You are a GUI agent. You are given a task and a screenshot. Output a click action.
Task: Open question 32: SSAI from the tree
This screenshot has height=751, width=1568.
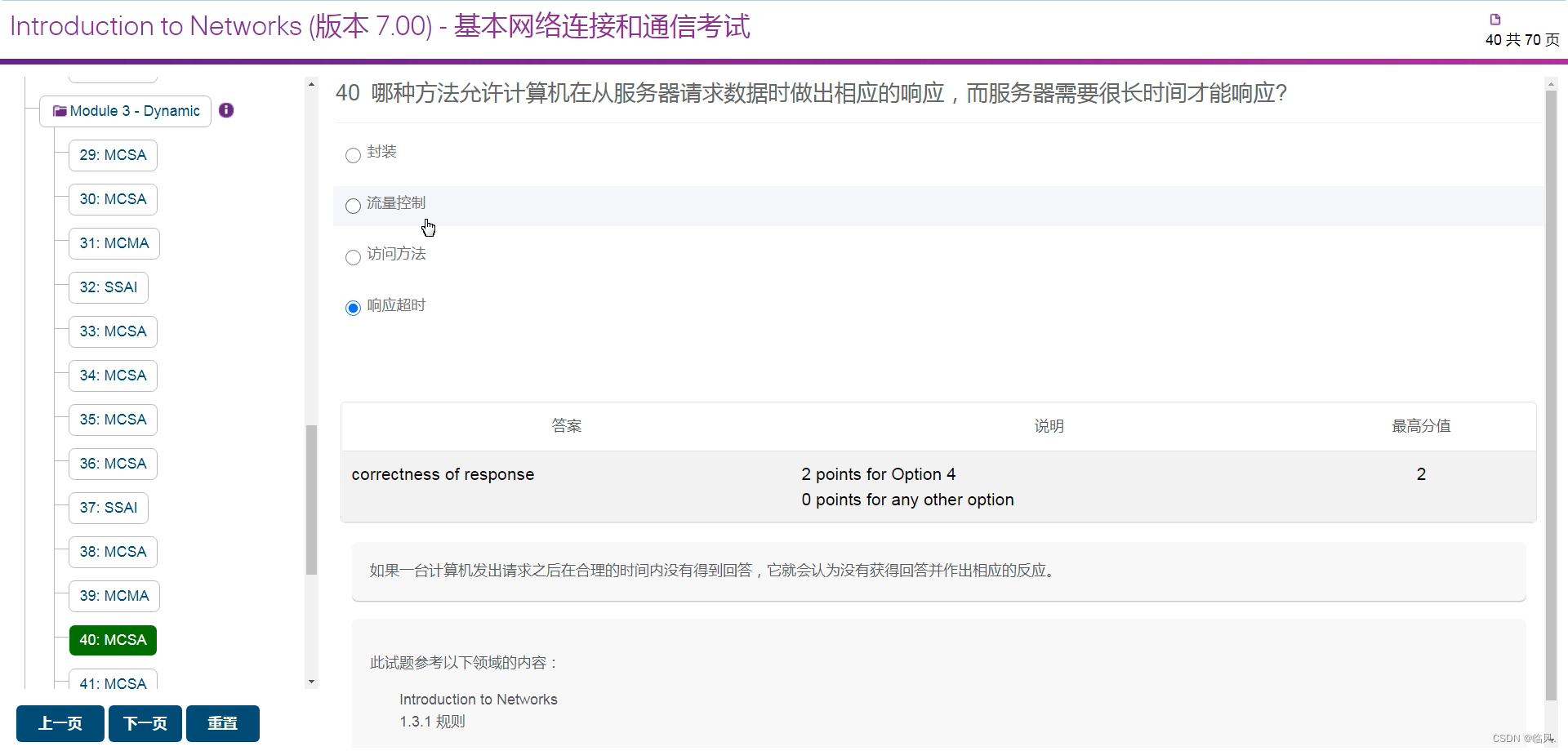pyautogui.click(x=109, y=287)
